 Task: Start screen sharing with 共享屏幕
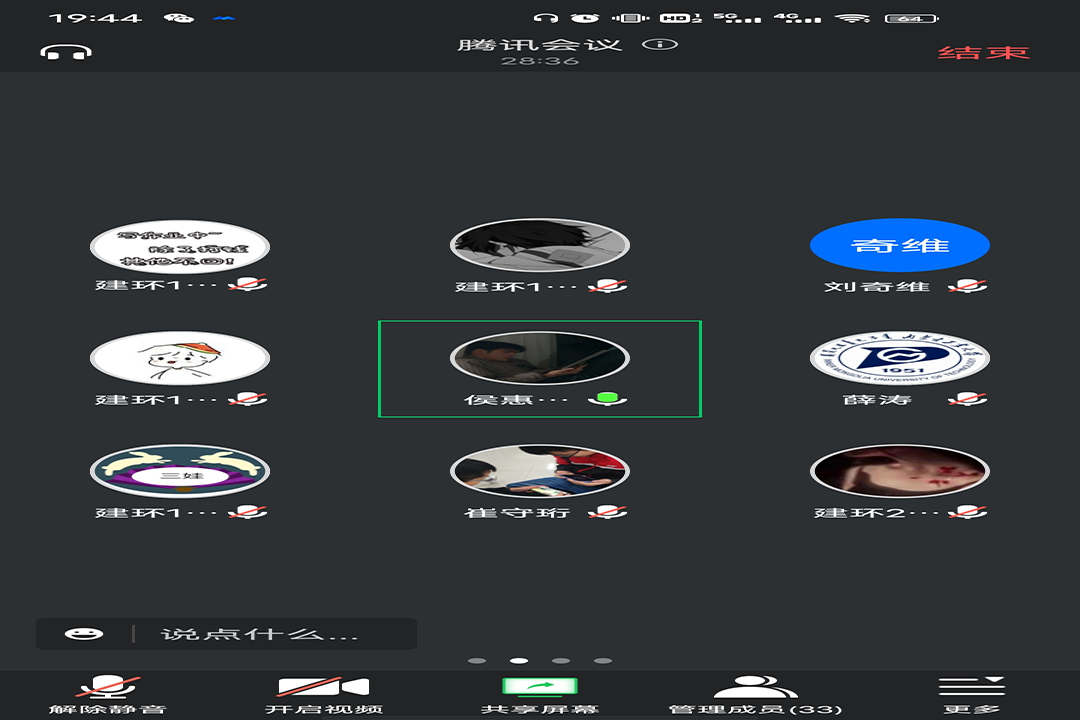pyautogui.click(x=539, y=695)
